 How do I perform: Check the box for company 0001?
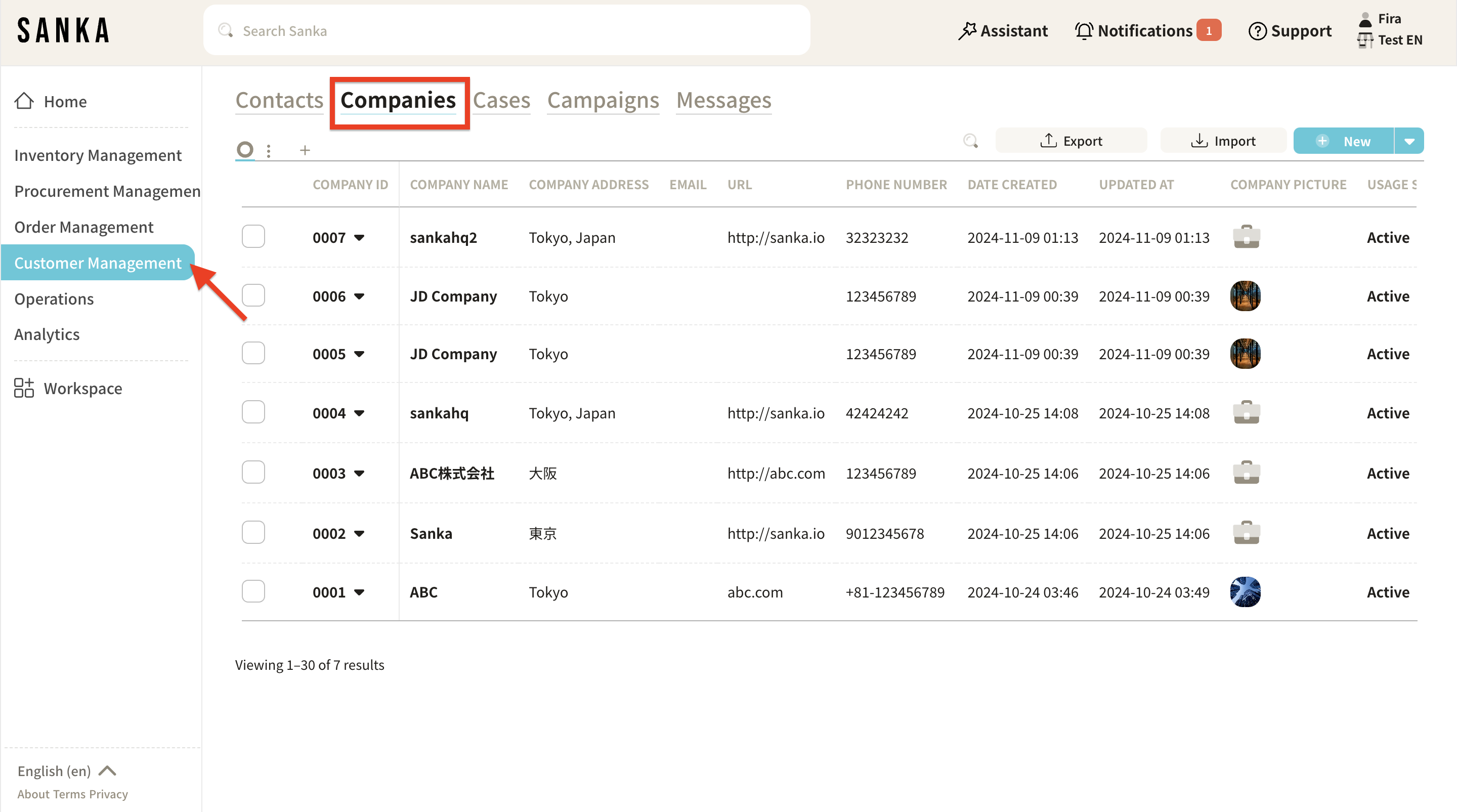click(253, 591)
